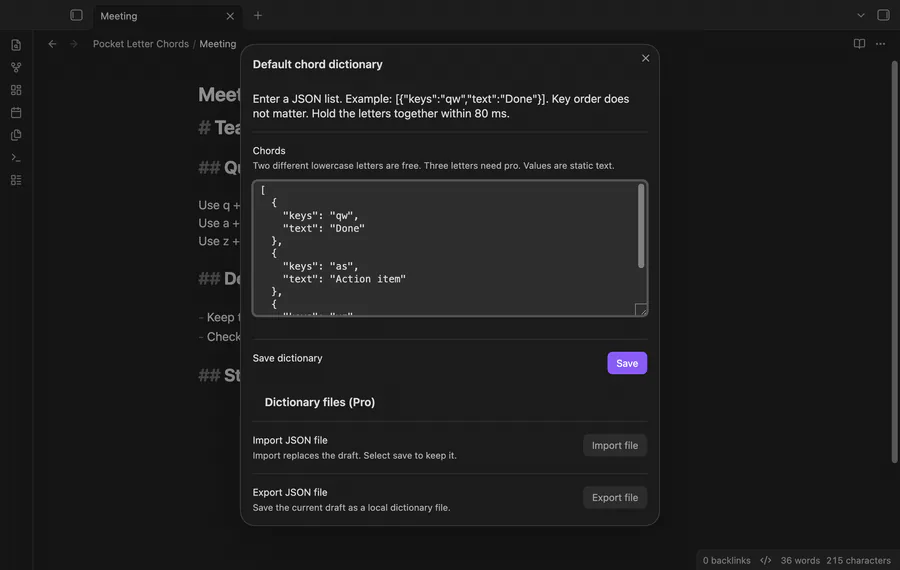Open more options three-dot menu
The width and height of the screenshot is (900, 570).
(880, 44)
